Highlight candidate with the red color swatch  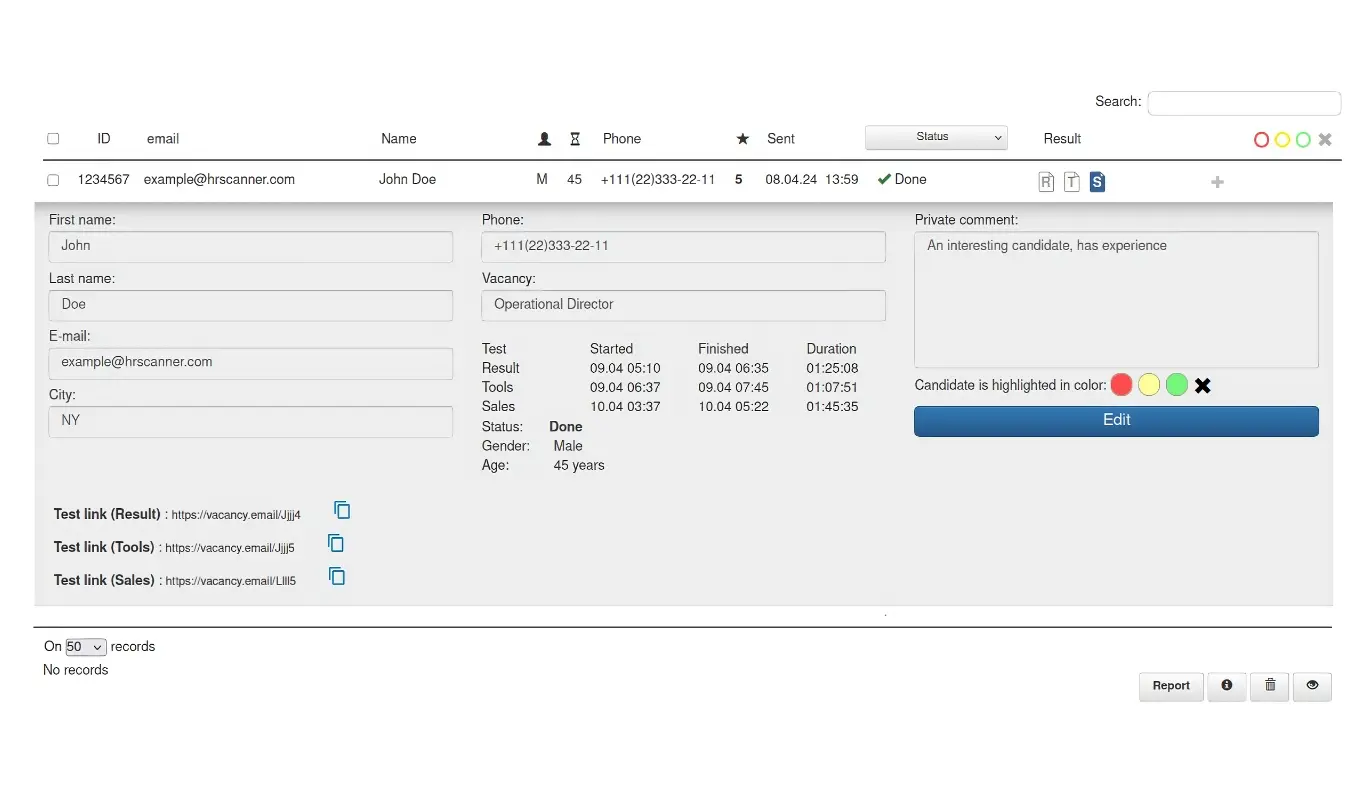pyautogui.click(x=1121, y=385)
